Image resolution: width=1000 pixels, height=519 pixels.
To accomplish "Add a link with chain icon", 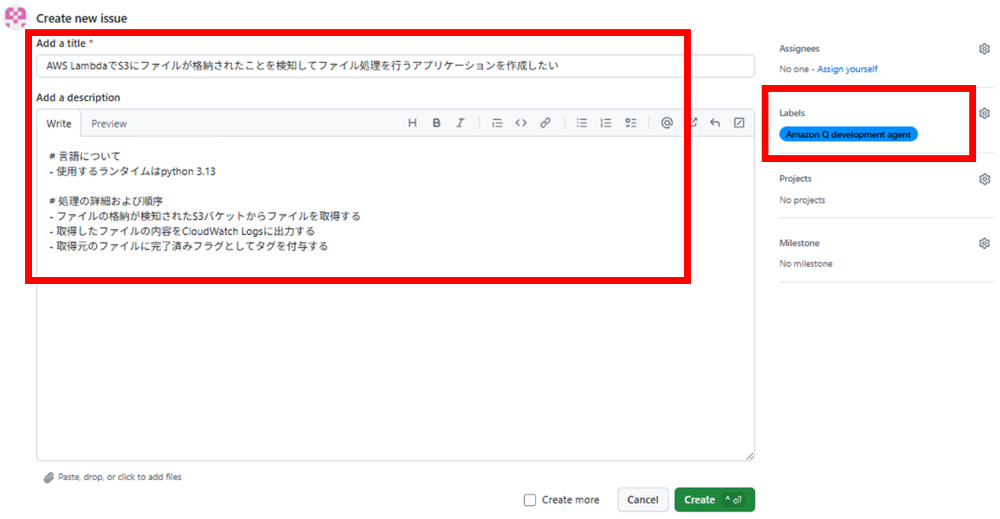I will pyautogui.click(x=545, y=123).
